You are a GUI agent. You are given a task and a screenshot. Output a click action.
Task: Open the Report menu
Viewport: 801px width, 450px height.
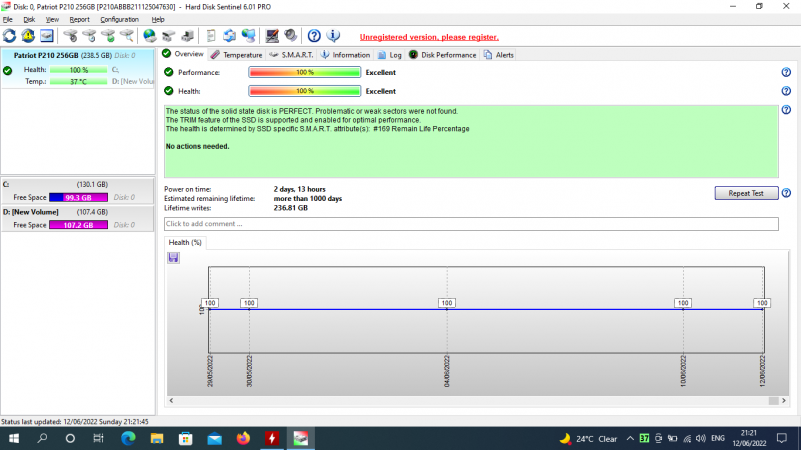click(79, 19)
